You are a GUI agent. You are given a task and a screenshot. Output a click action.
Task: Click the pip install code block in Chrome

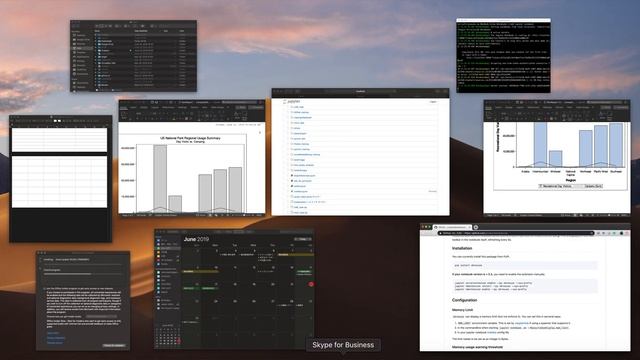525,265
